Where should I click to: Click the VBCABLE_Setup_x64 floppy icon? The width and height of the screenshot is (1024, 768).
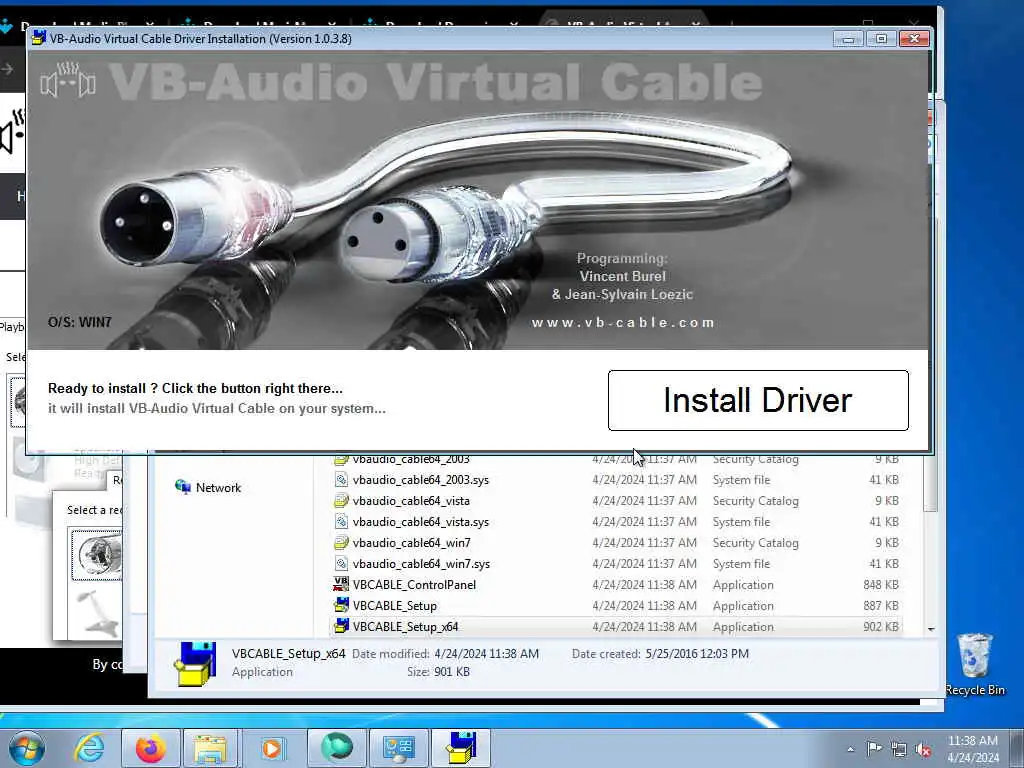pos(341,626)
